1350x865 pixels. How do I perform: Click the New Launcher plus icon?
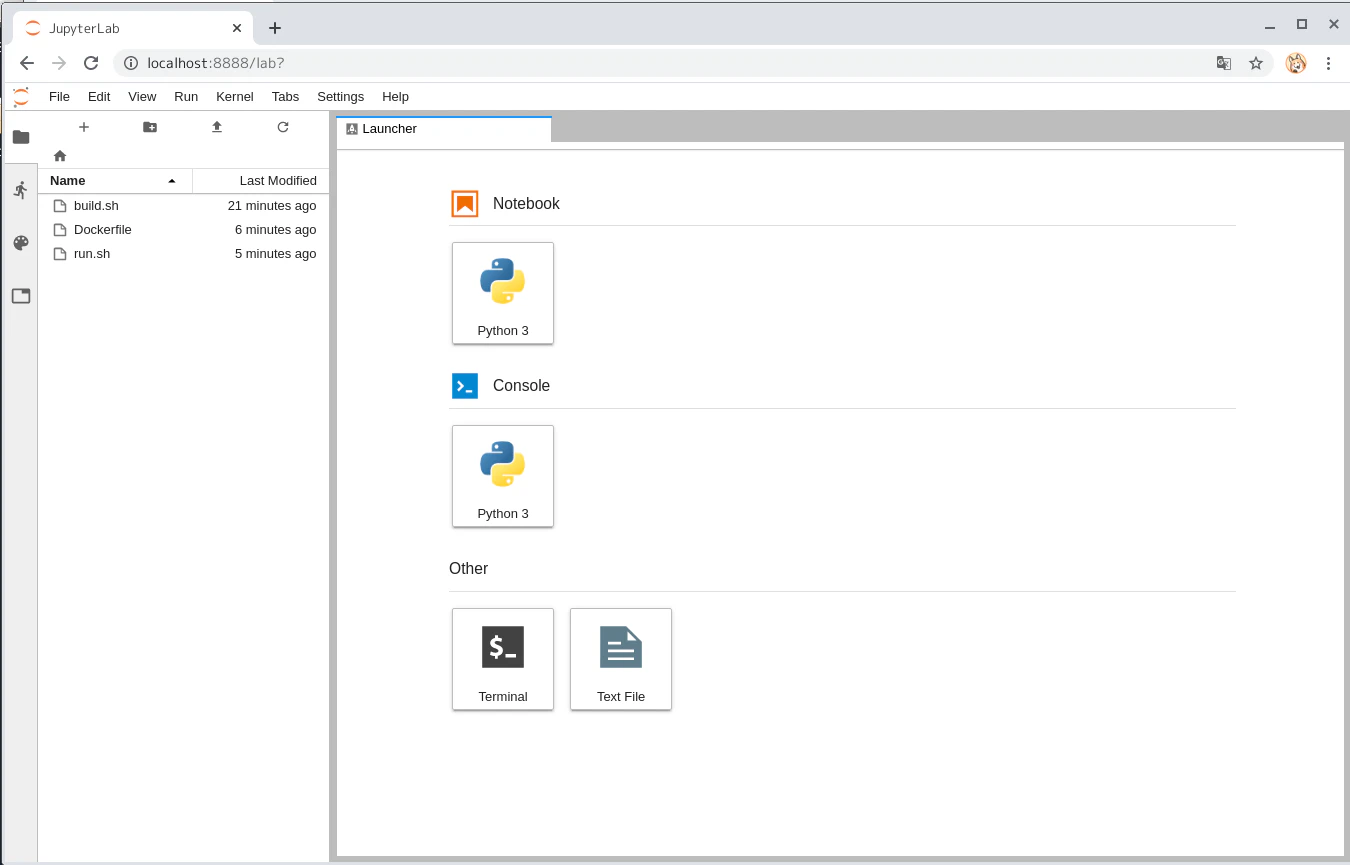(84, 127)
